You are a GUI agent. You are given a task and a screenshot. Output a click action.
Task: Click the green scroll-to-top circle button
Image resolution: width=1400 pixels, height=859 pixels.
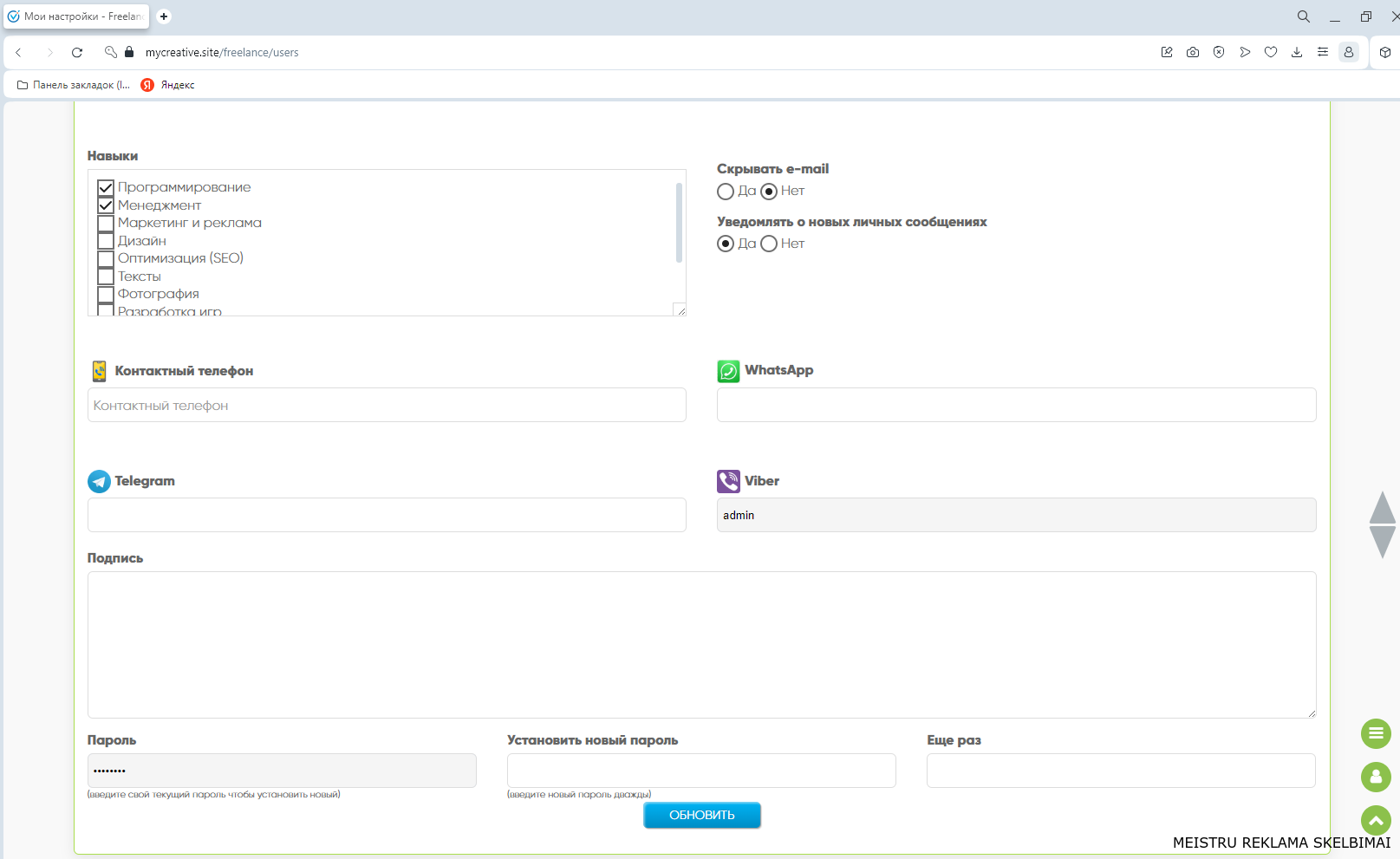pos(1376,820)
